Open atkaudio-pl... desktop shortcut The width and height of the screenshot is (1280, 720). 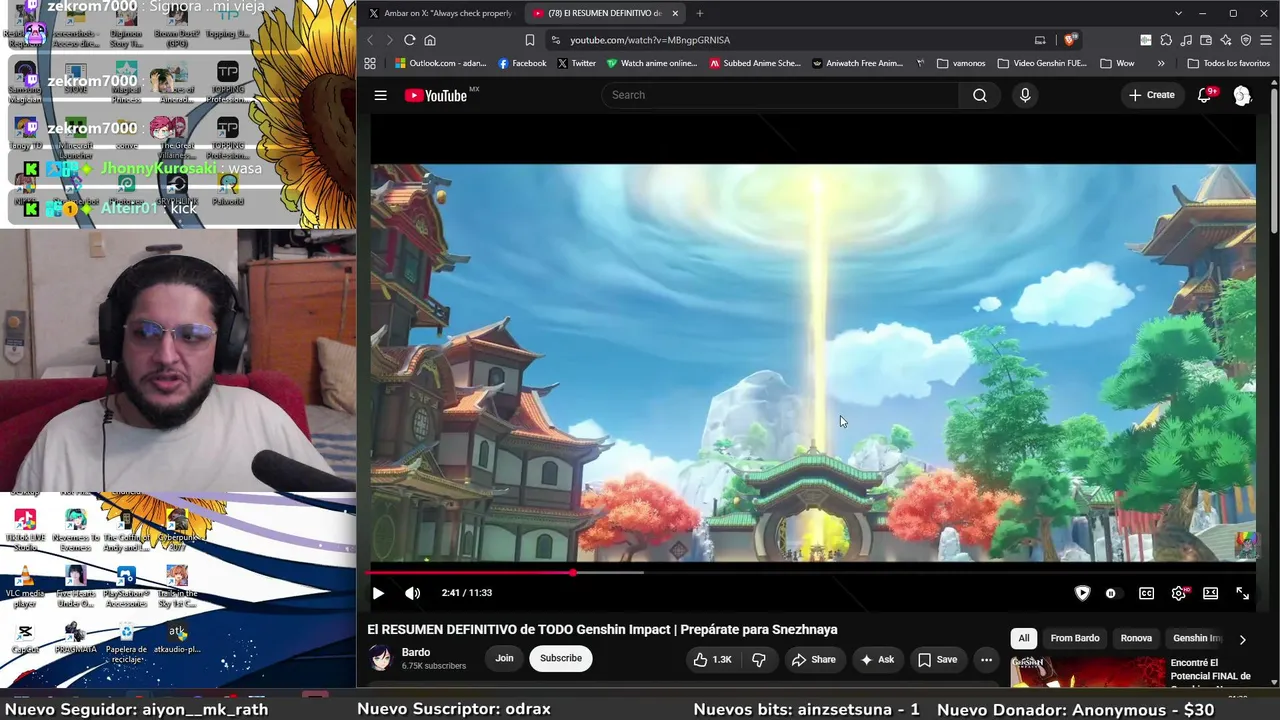pyautogui.click(x=177, y=638)
